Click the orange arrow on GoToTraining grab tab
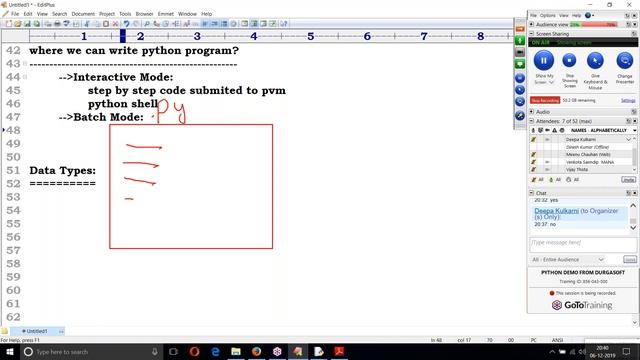The width and height of the screenshot is (640, 360). (x=520, y=29)
